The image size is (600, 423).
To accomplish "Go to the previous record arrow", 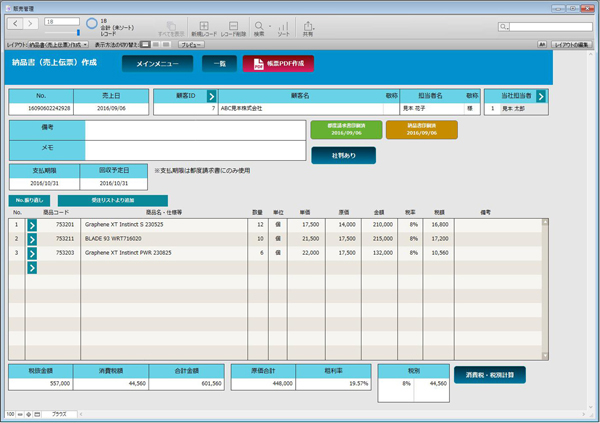I will coord(15,24).
